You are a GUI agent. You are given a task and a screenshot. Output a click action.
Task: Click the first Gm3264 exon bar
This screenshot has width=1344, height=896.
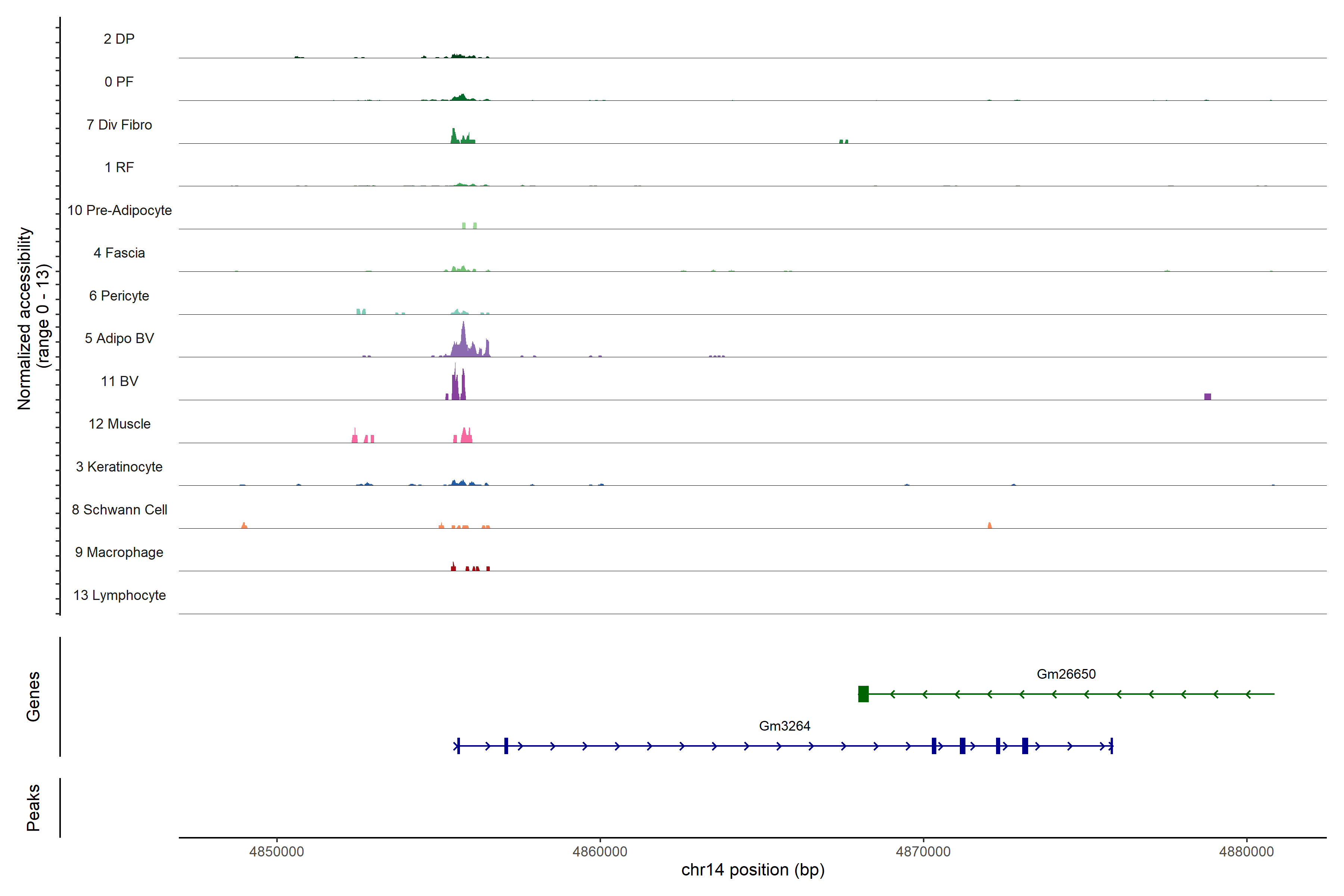pos(458,746)
